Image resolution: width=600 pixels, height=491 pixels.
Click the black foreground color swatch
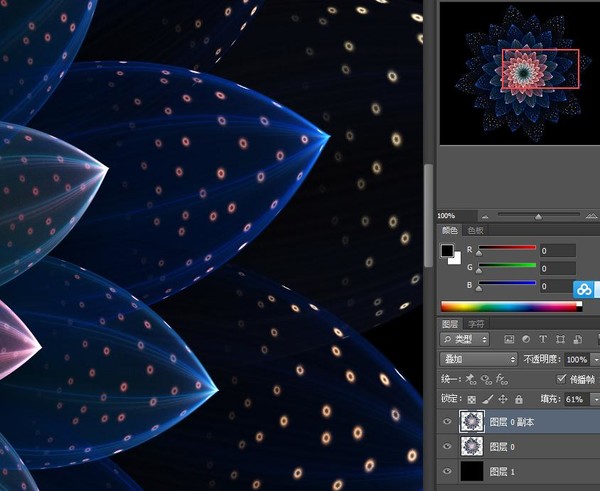pyautogui.click(x=447, y=251)
